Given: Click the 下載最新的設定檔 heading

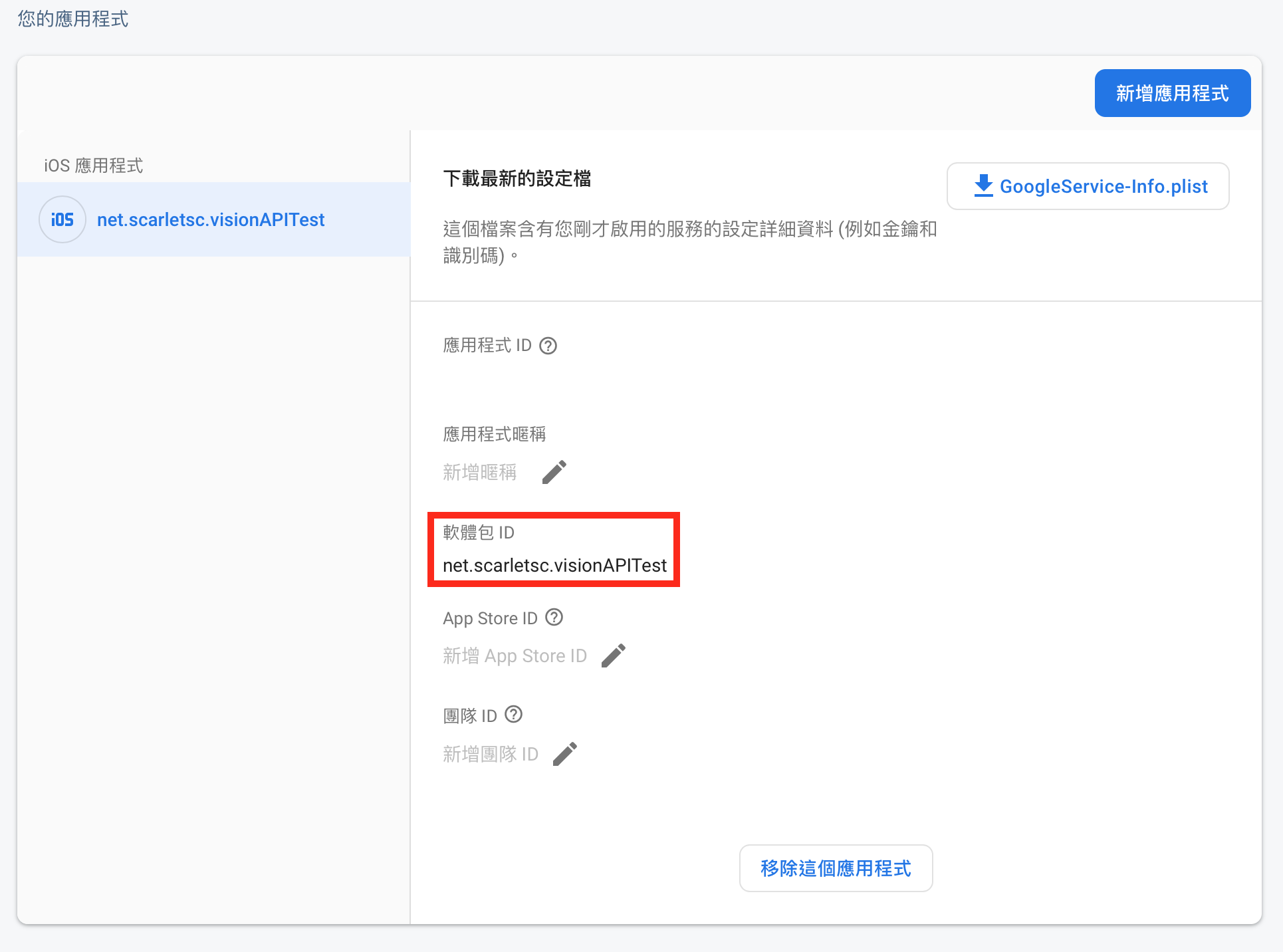Looking at the screenshot, I should [517, 178].
